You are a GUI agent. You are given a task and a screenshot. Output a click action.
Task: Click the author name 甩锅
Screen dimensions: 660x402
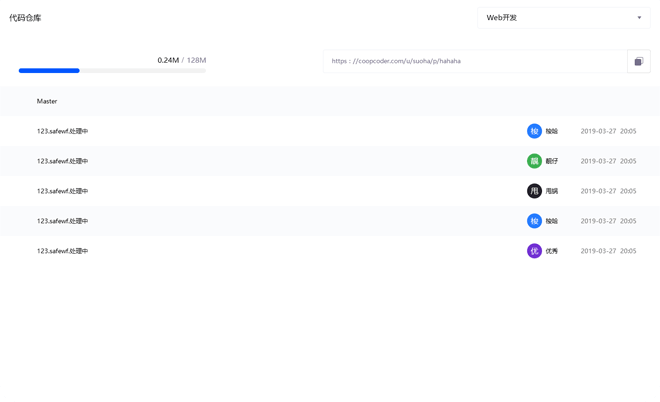(552, 191)
